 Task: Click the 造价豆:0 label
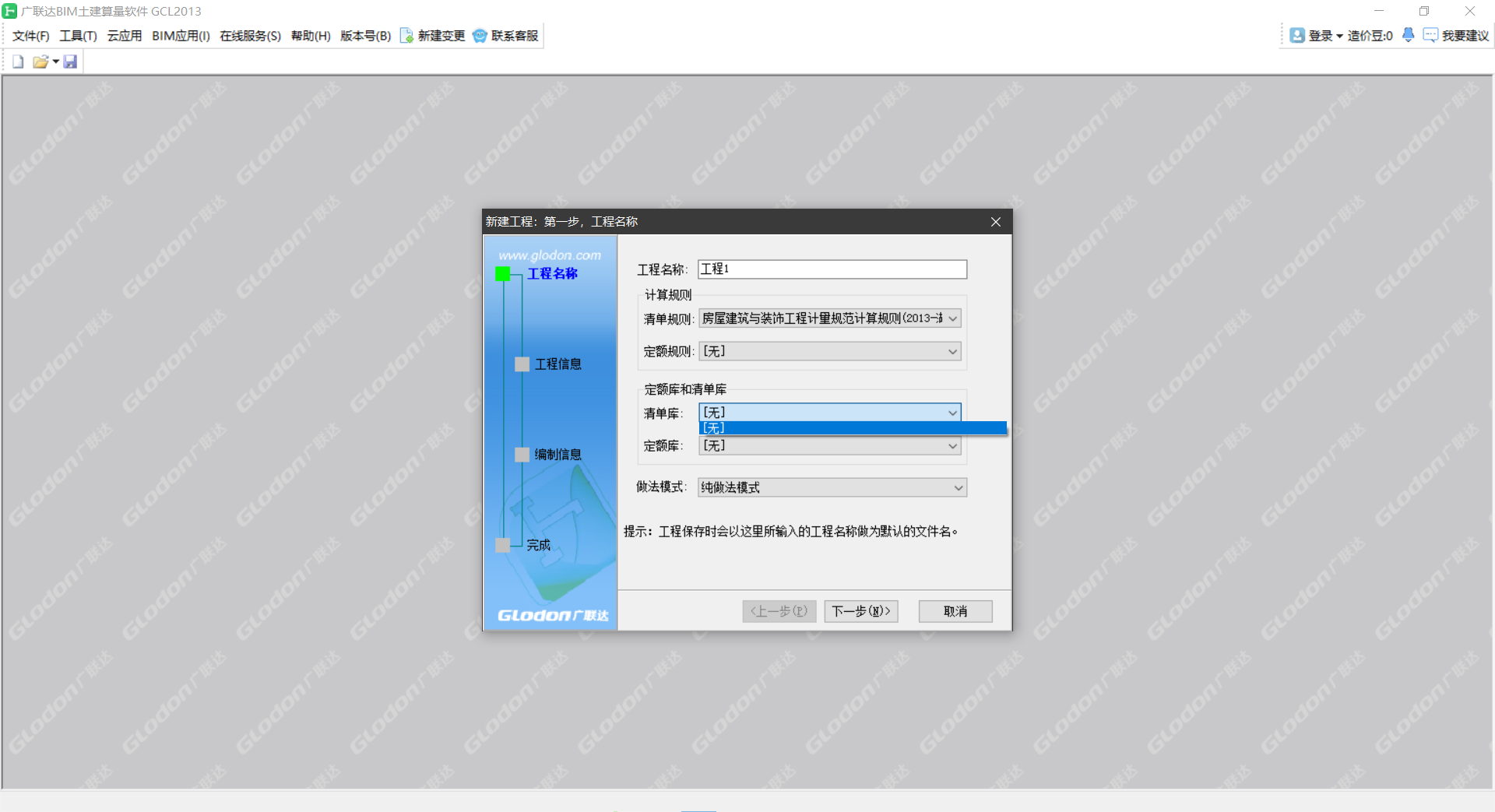coord(1370,36)
